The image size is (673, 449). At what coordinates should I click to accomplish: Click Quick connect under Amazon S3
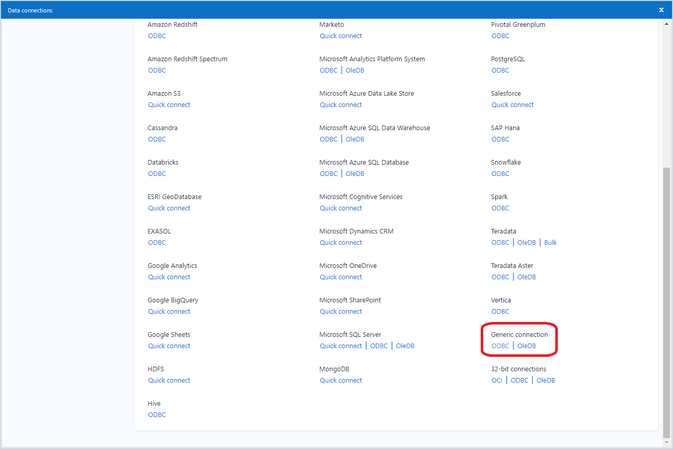[x=169, y=105]
